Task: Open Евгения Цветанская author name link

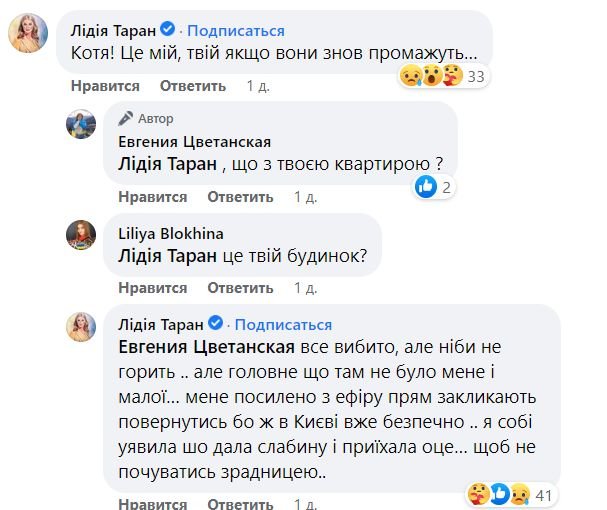Action: click(195, 142)
